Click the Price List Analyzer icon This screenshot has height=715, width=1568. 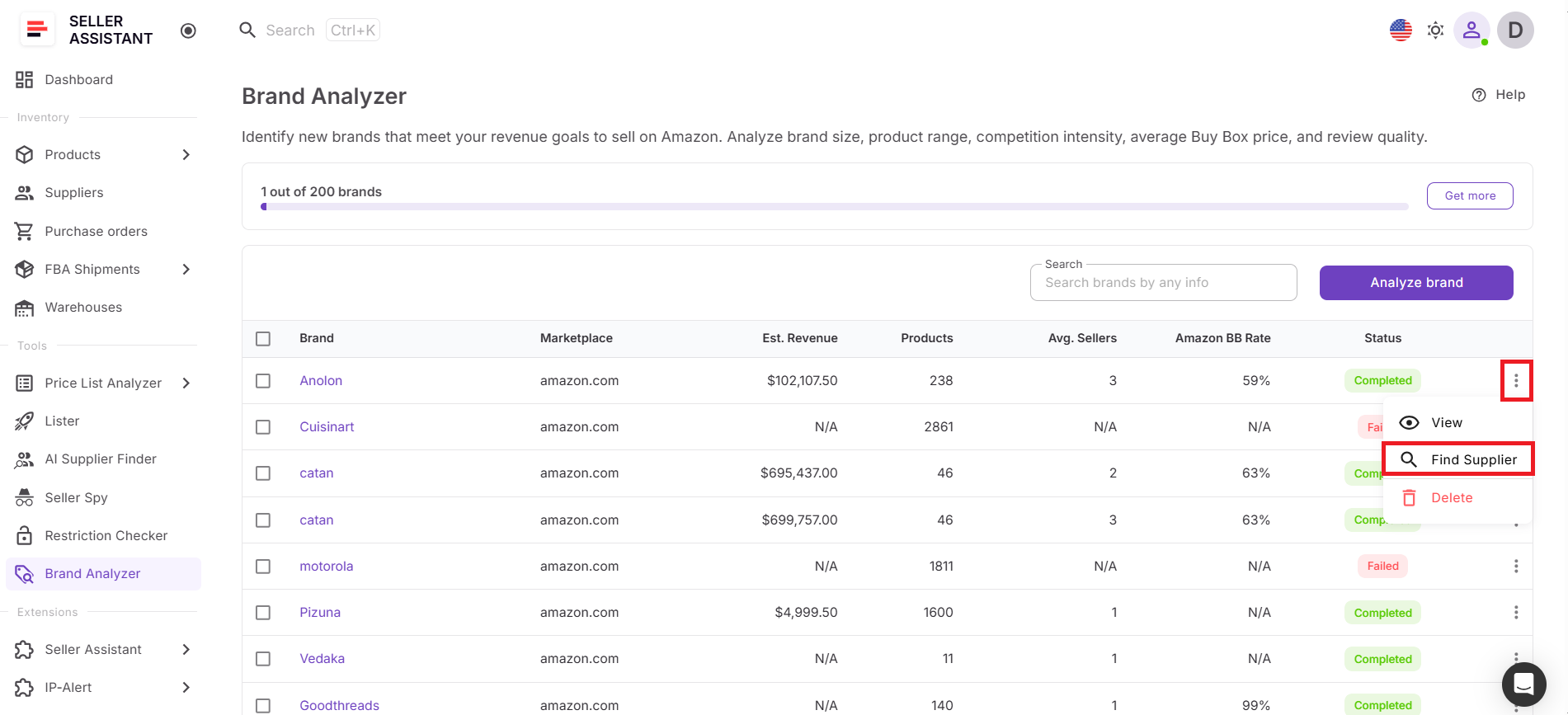tap(25, 383)
